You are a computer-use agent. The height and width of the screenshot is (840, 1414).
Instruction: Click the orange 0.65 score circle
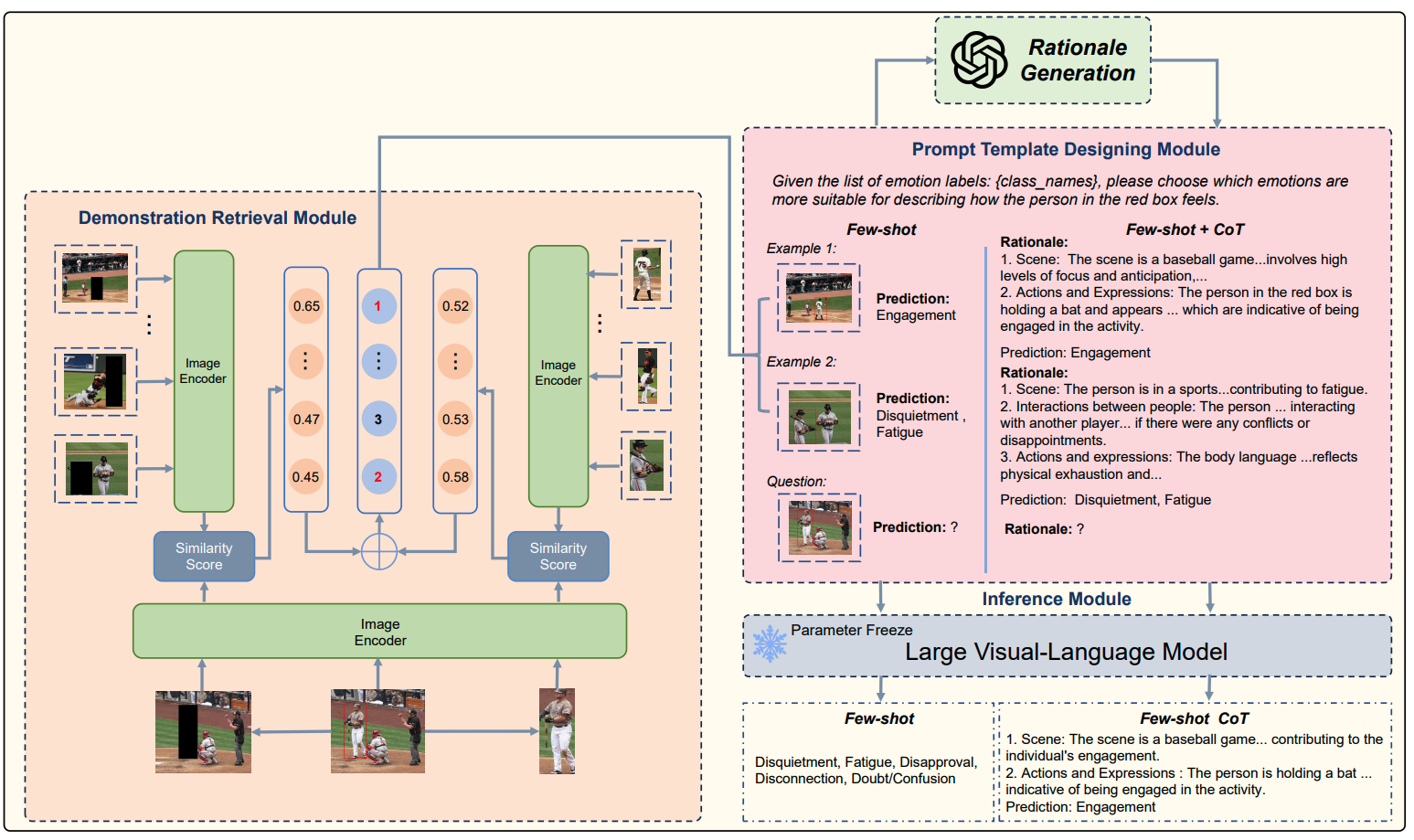click(306, 306)
